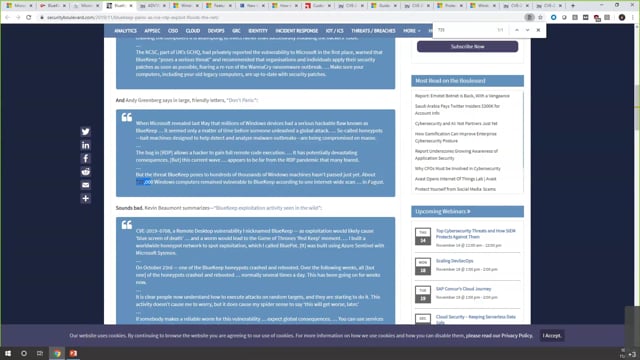Open Chrome three-dot menu
The width and height of the screenshot is (640, 360).
(633, 17)
